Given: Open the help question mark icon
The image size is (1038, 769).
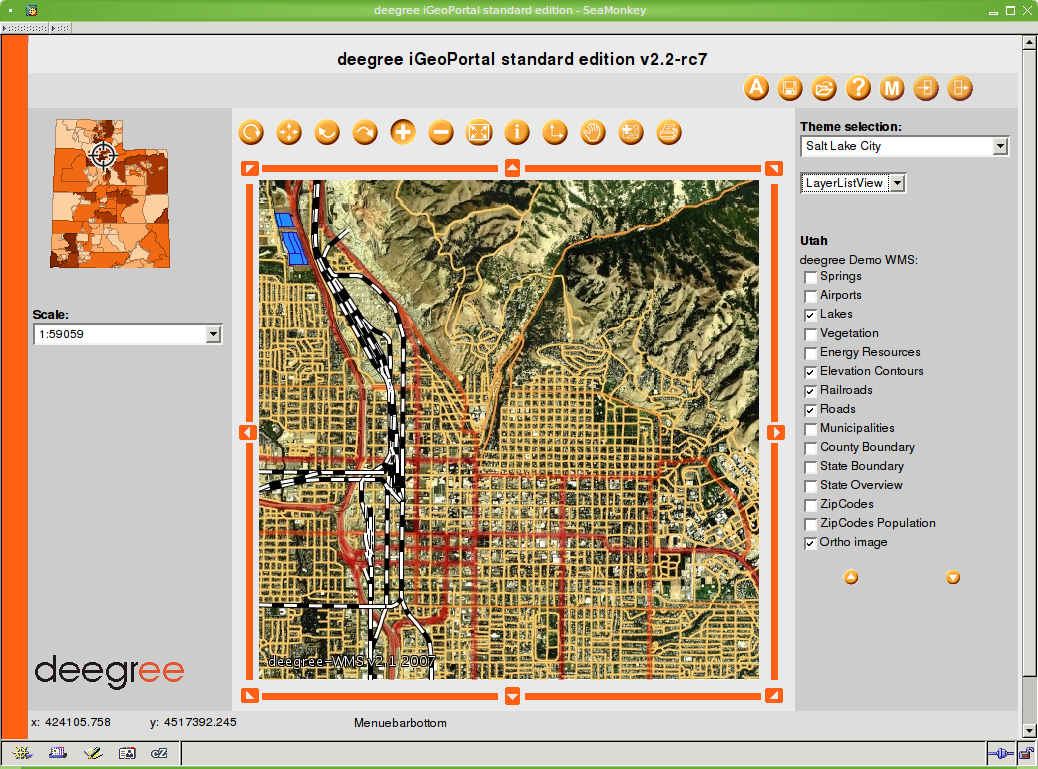Looking at the screenshot, I should point(858,88).
